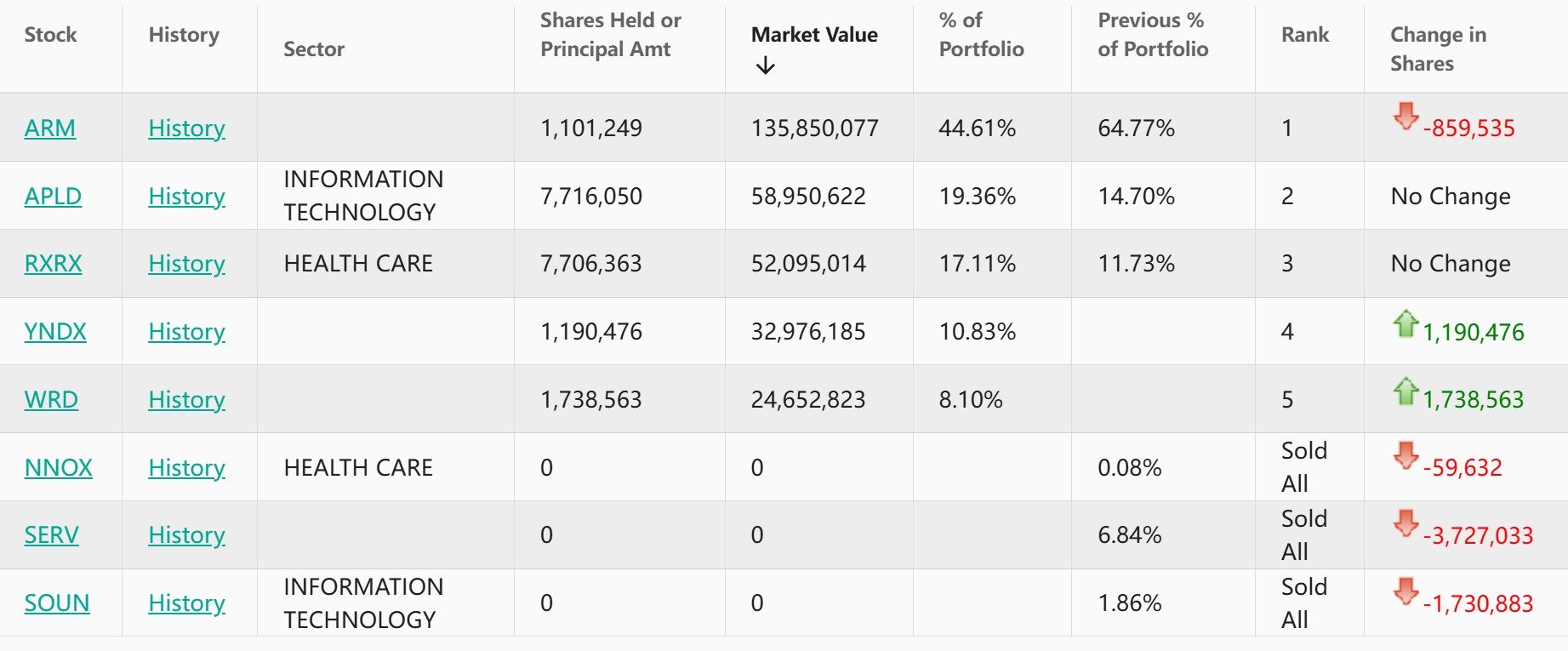Click Shares Held or Principal Amt header

610,35
